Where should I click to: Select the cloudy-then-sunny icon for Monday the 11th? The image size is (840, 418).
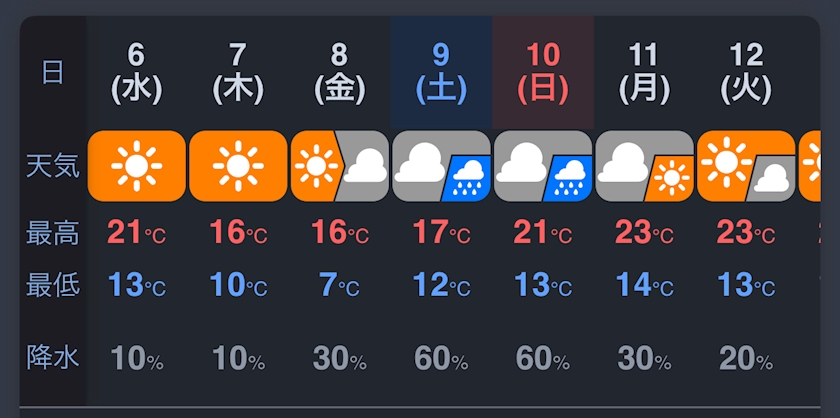pos(644,165)
